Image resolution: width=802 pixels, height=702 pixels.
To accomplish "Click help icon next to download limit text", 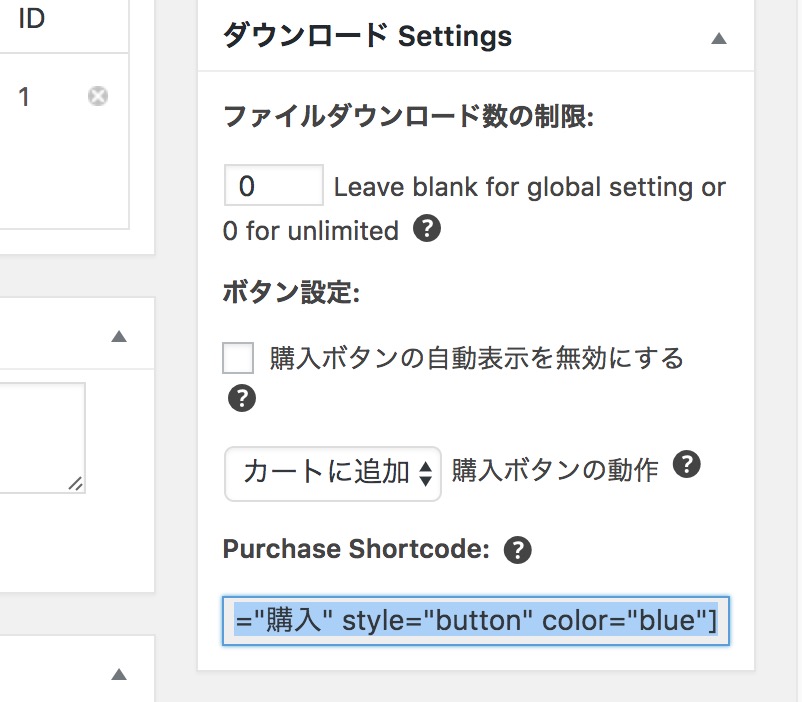I will (x=427, y=228).
